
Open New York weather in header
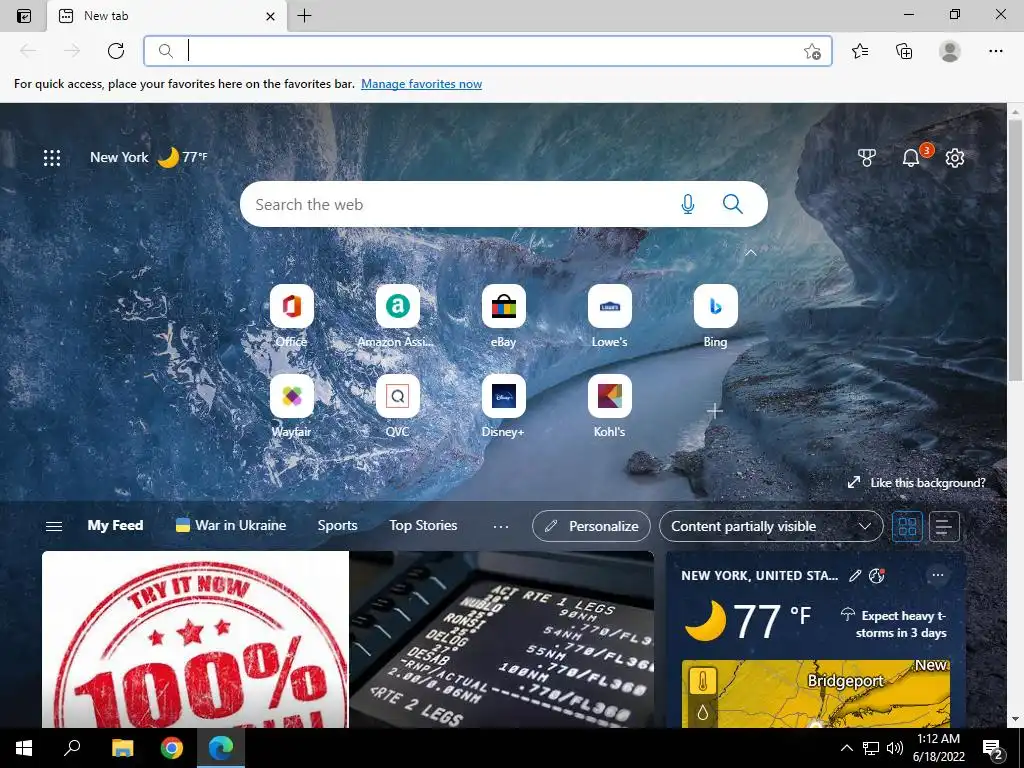click(x=148, y=157)
